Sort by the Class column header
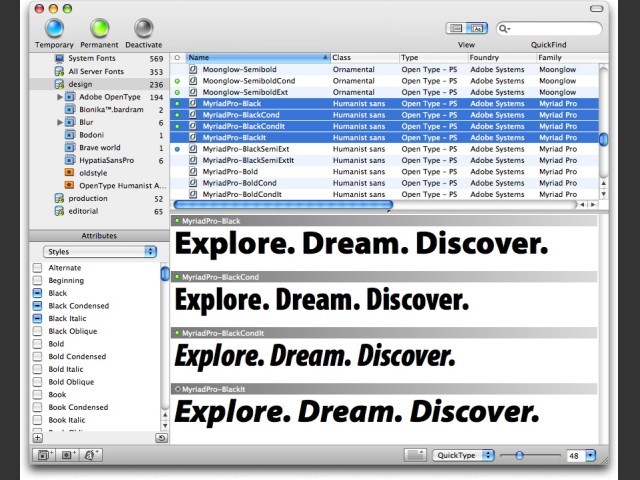This screenshot has height=480, width=640. tap(364, 58)
